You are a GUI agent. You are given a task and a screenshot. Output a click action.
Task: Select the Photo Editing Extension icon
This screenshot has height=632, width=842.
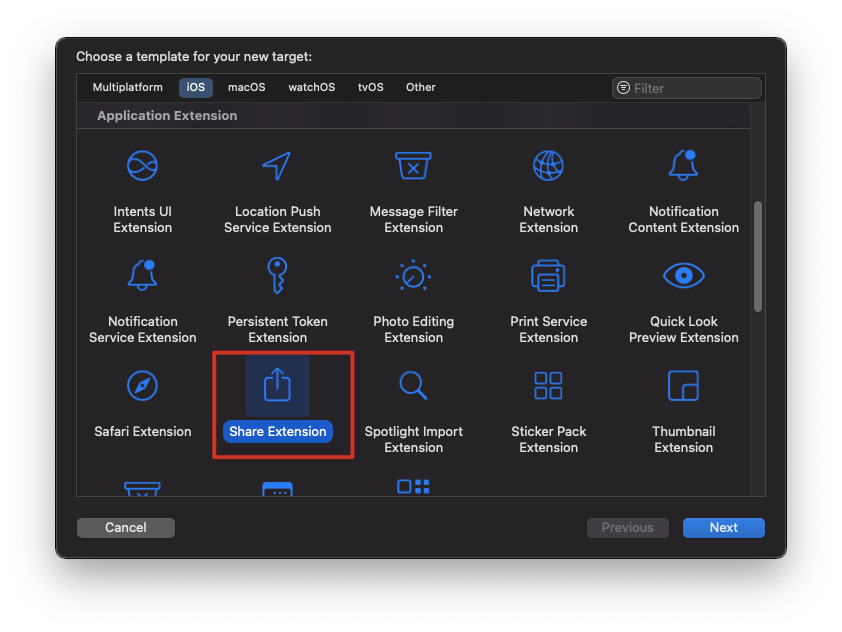pyautogui.click(x=413, y=276)
